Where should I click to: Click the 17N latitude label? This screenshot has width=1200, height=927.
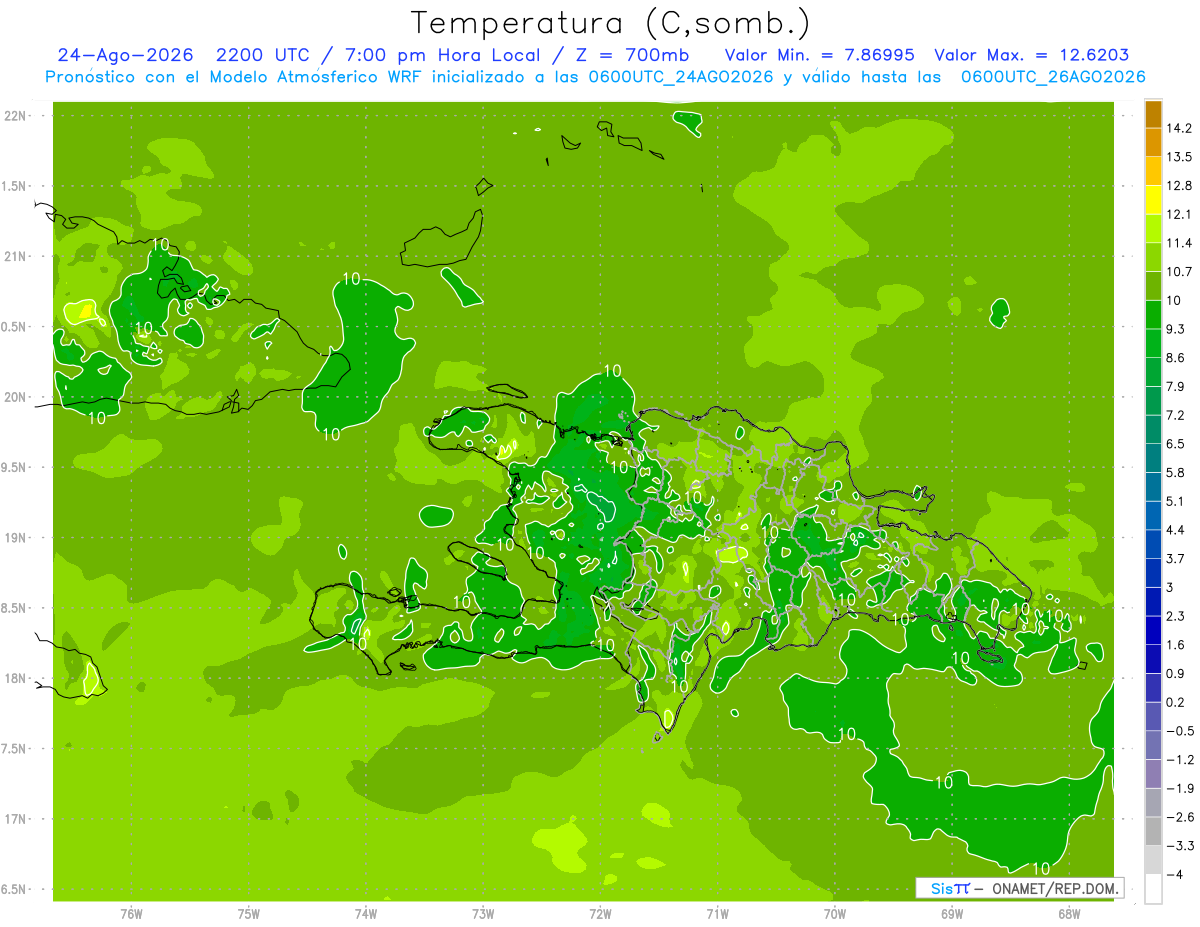(x=16, y=819)
